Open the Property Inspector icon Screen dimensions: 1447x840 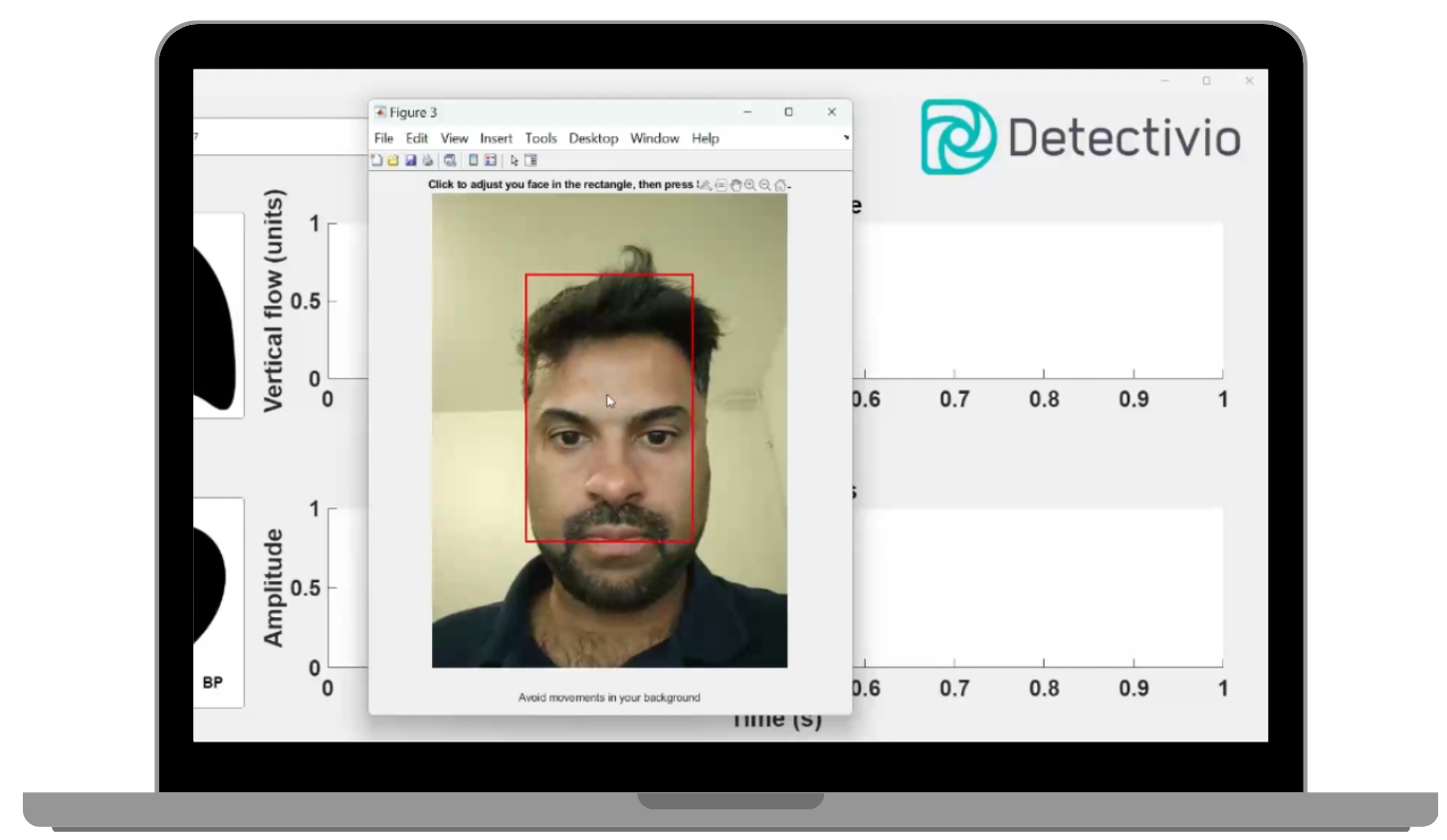coord(530,160)
